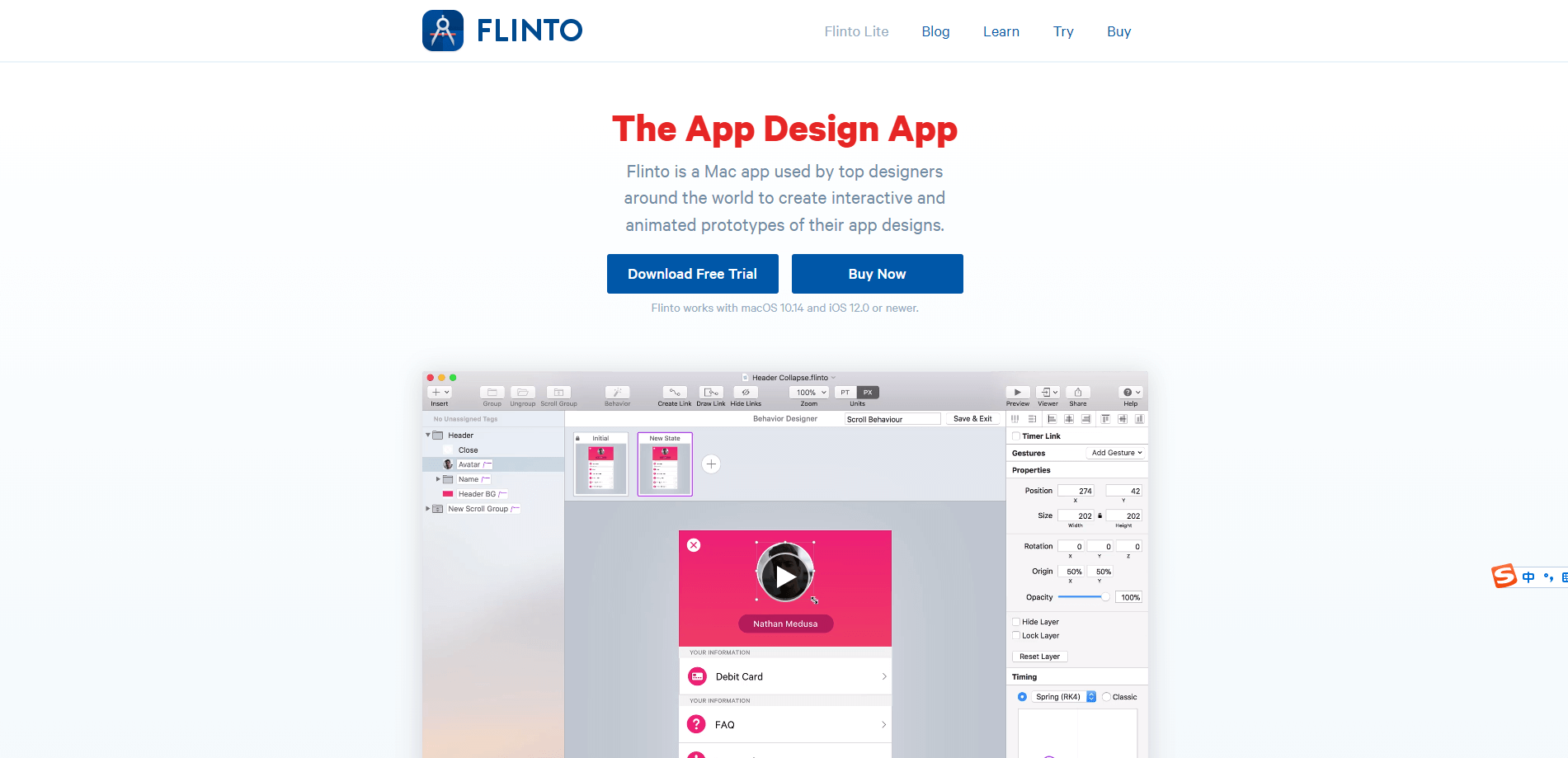Click the align left edges icon

(x=1052, y=419)
